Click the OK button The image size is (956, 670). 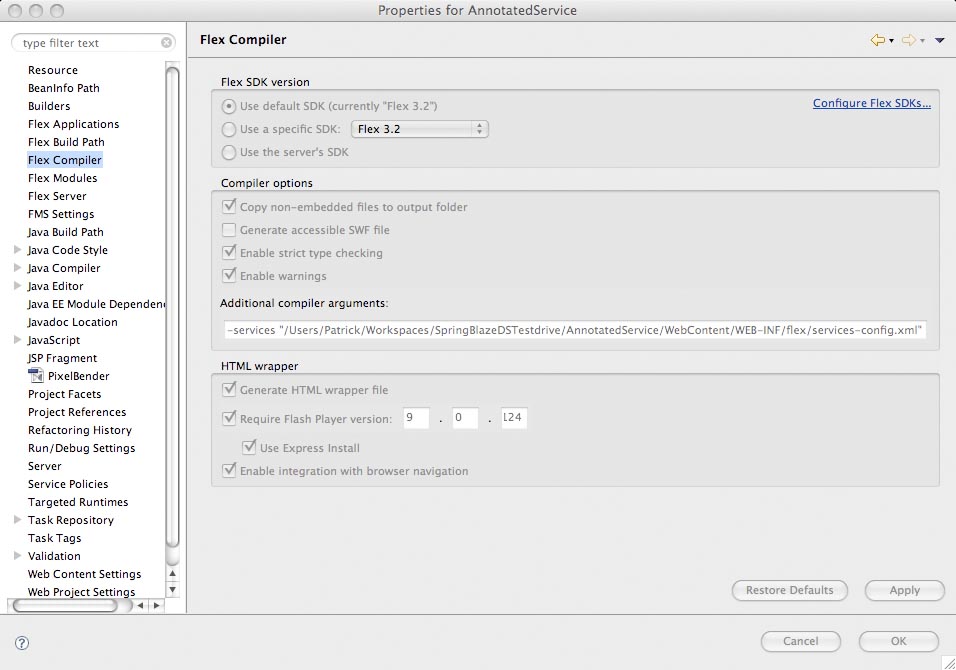coord(899,641)
